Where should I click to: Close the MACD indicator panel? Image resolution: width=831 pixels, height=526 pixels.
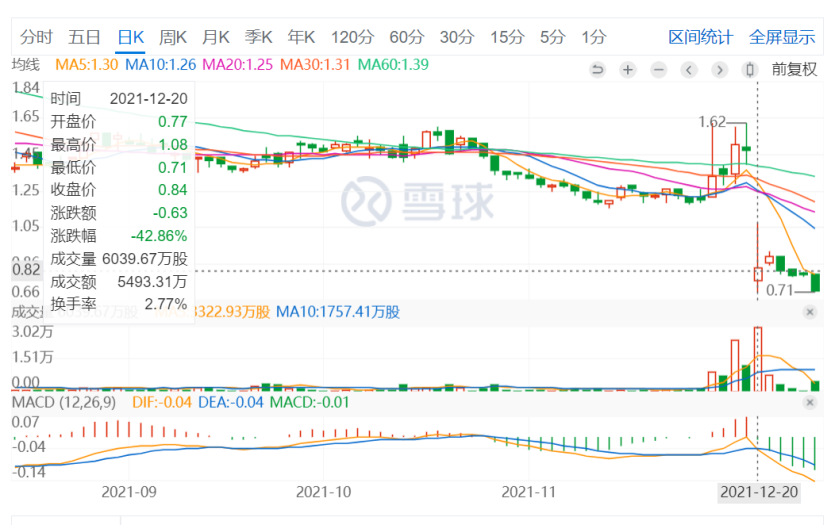(809, 402)
